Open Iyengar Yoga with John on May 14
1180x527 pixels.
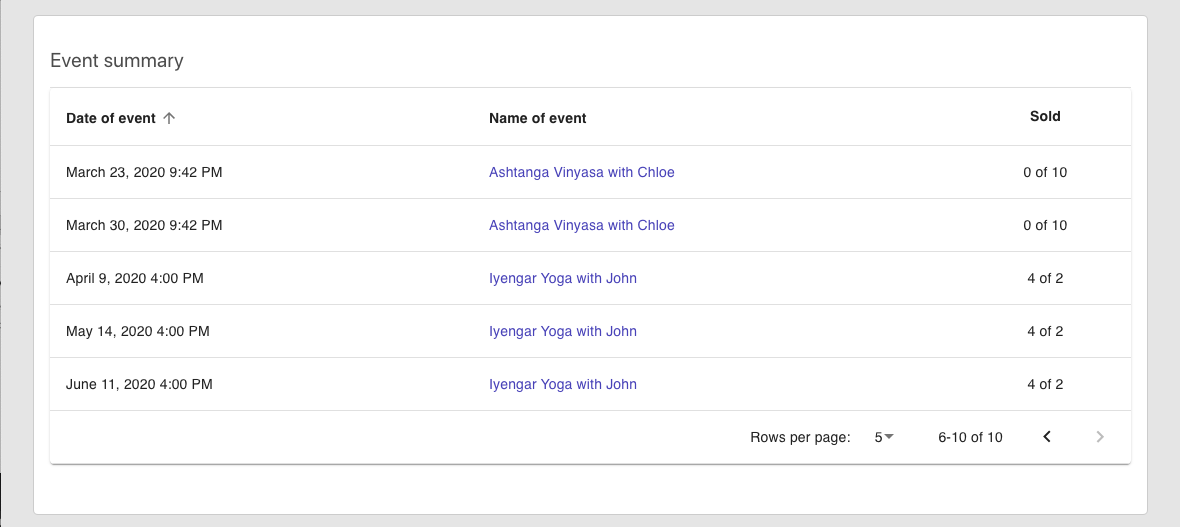[562, 331]
